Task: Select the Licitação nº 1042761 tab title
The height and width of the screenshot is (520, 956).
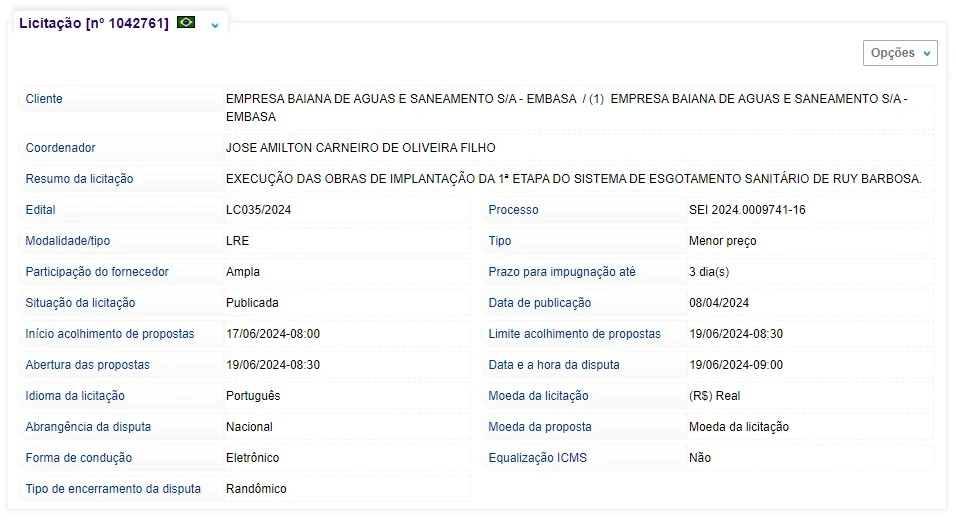Action: pos(94,23)
